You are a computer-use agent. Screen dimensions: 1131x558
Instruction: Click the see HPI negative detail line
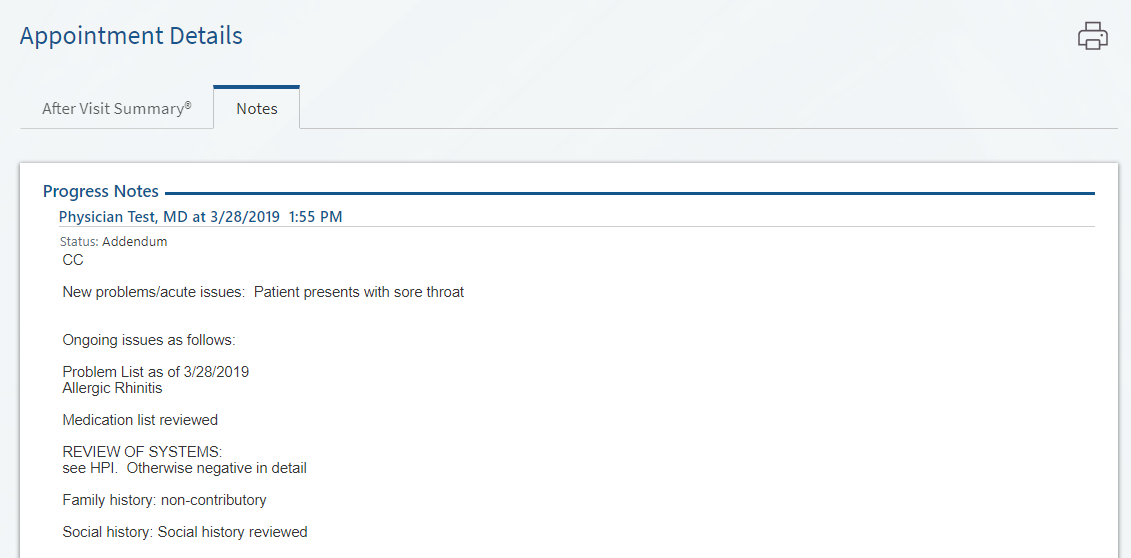tap(185, 468)
